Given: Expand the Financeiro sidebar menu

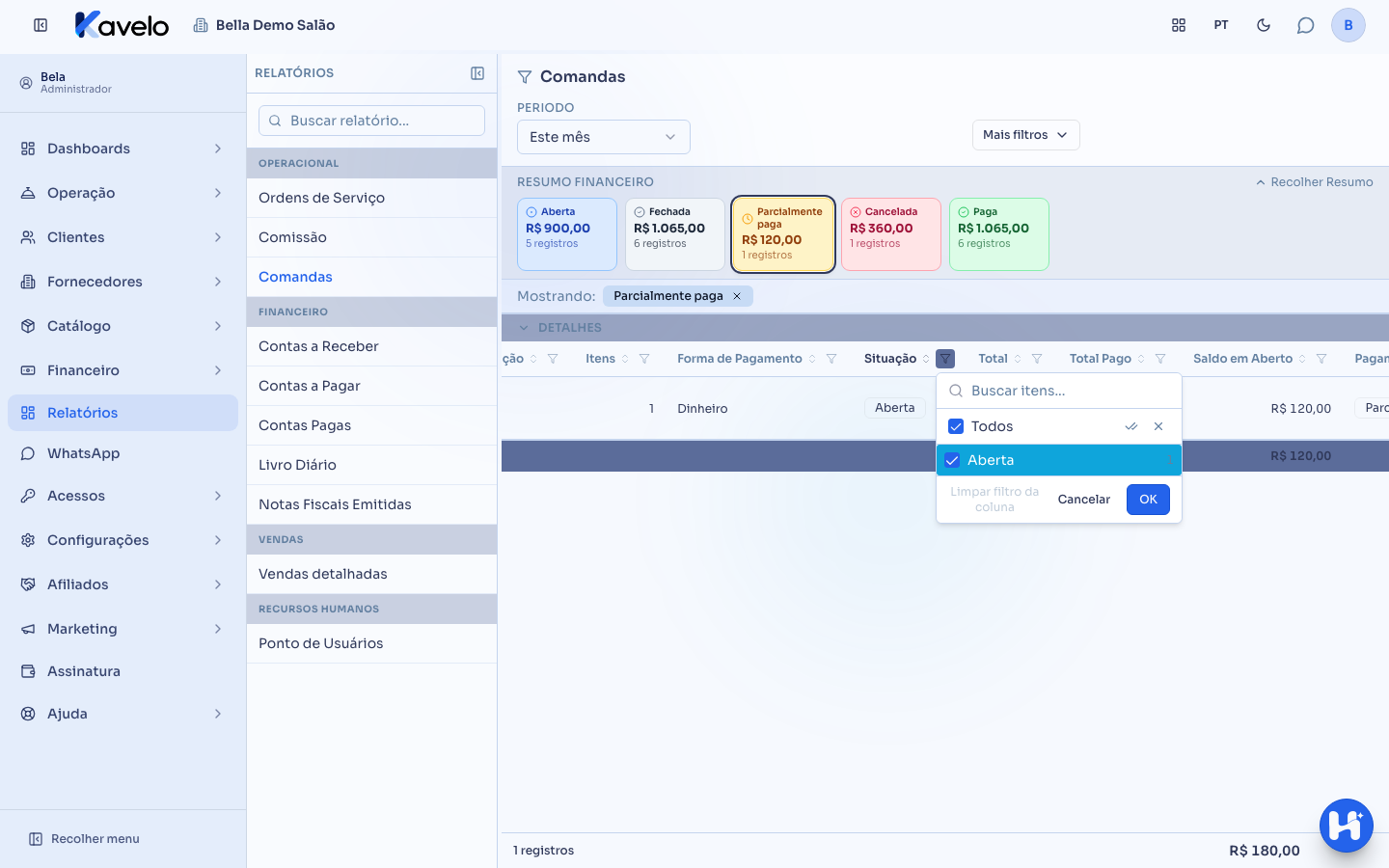Looking at the screenshot, I should coord(123,370).
